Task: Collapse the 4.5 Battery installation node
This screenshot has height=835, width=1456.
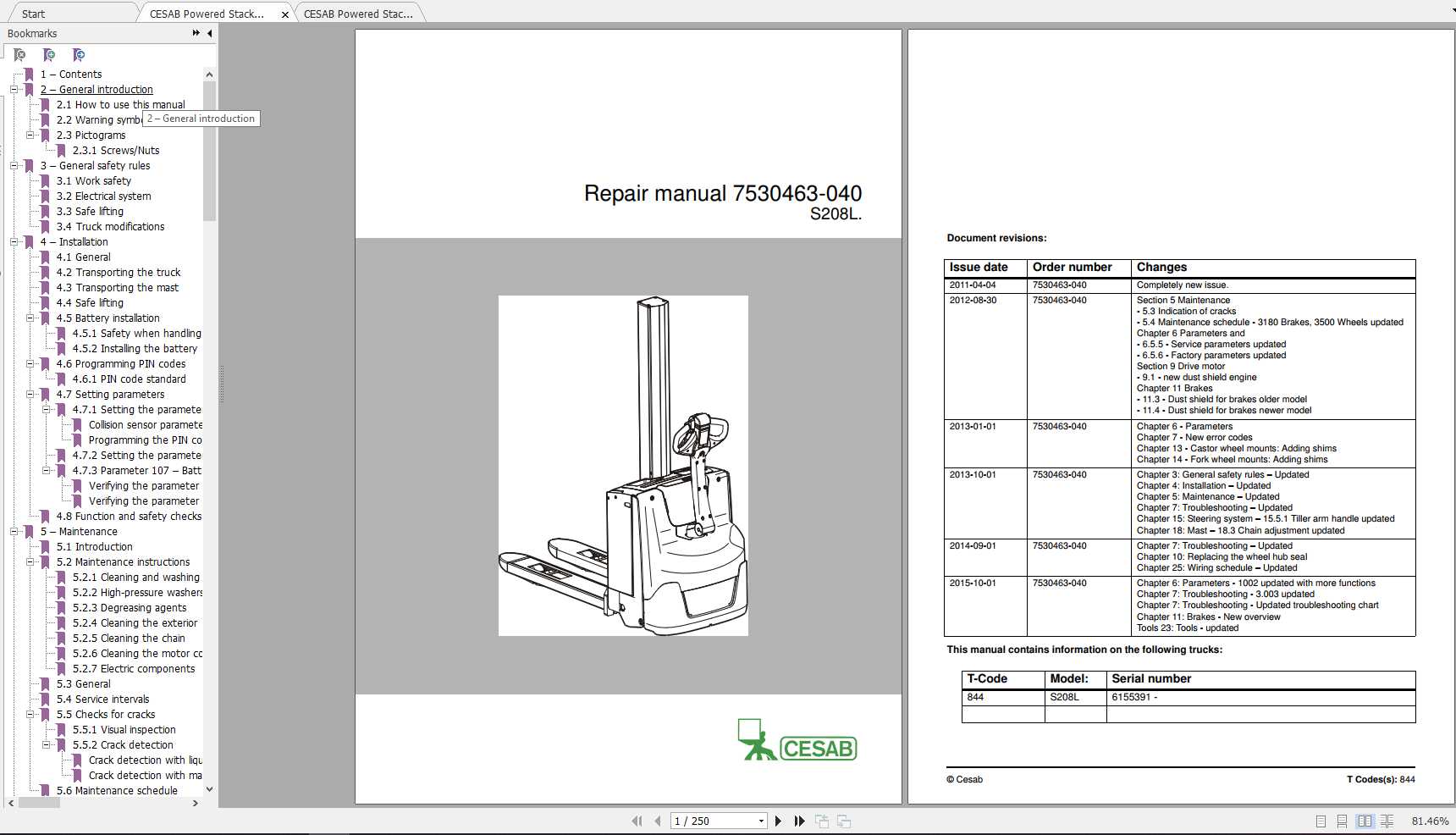Action: tap(30, 318)
